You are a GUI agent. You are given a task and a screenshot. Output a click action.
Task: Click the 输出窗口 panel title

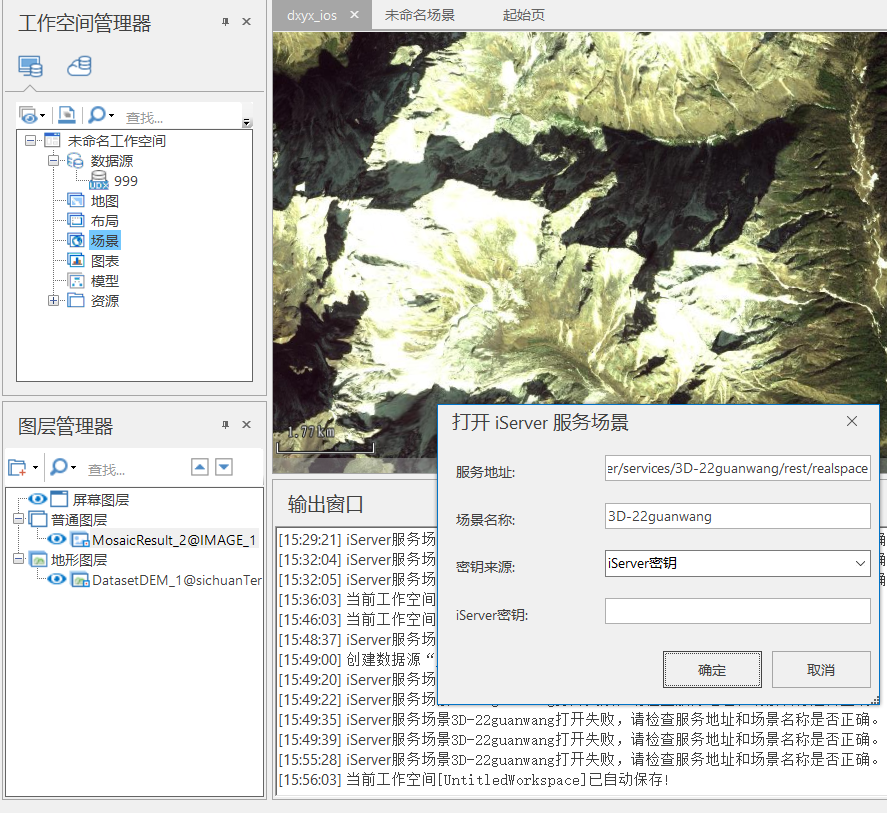click(325, 504)
